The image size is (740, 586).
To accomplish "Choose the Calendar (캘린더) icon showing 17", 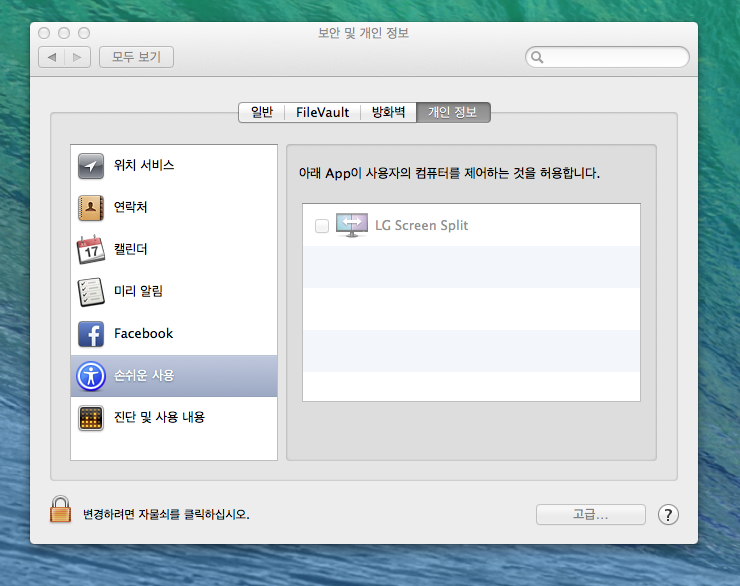I will tap(91, 249).
